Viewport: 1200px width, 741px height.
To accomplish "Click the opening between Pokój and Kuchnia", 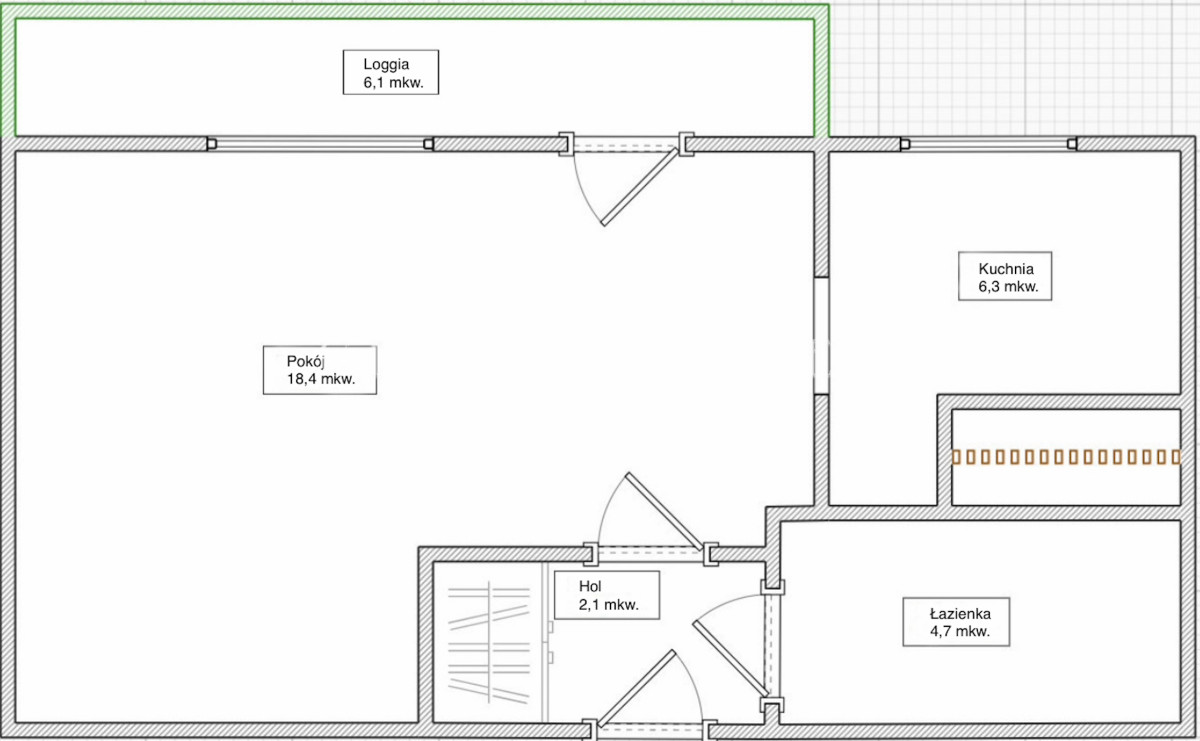I will [x=821, y=335].
